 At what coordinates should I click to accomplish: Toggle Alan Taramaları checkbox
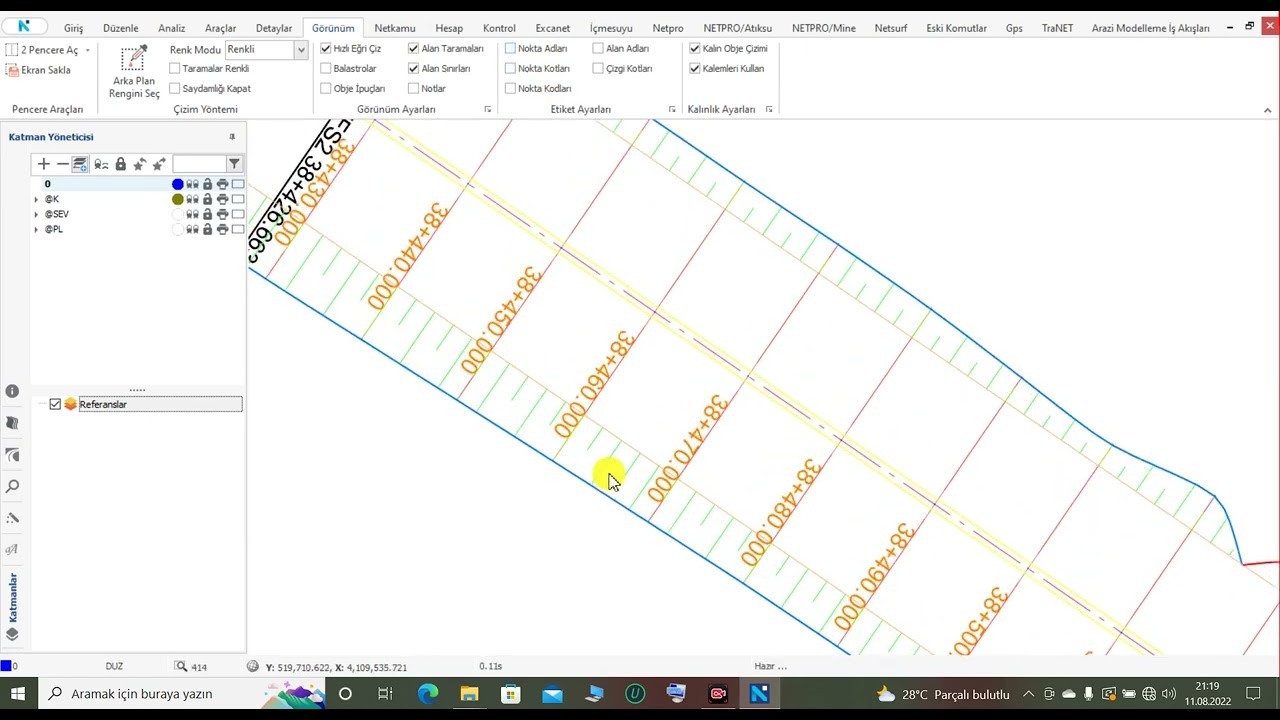[413, 48]
